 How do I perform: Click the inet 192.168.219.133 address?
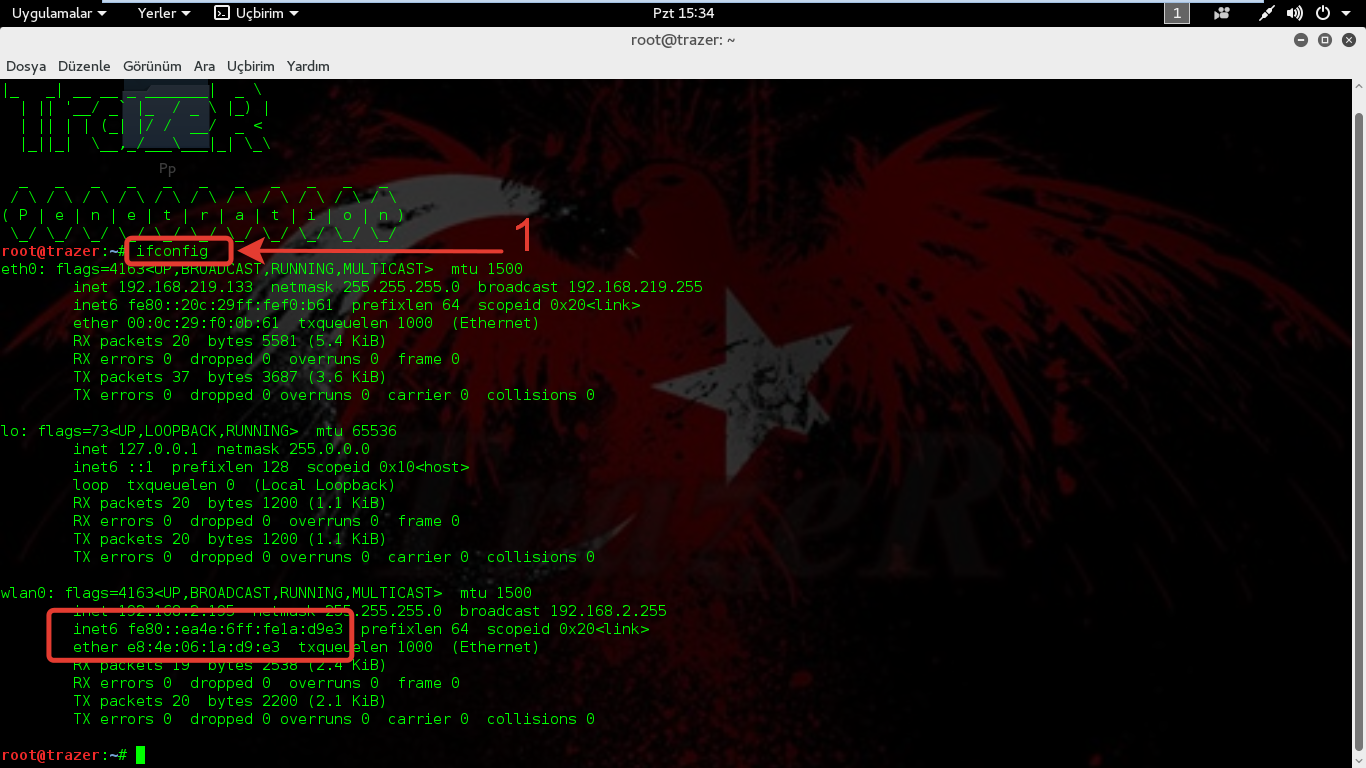click(x=163, y=287)
